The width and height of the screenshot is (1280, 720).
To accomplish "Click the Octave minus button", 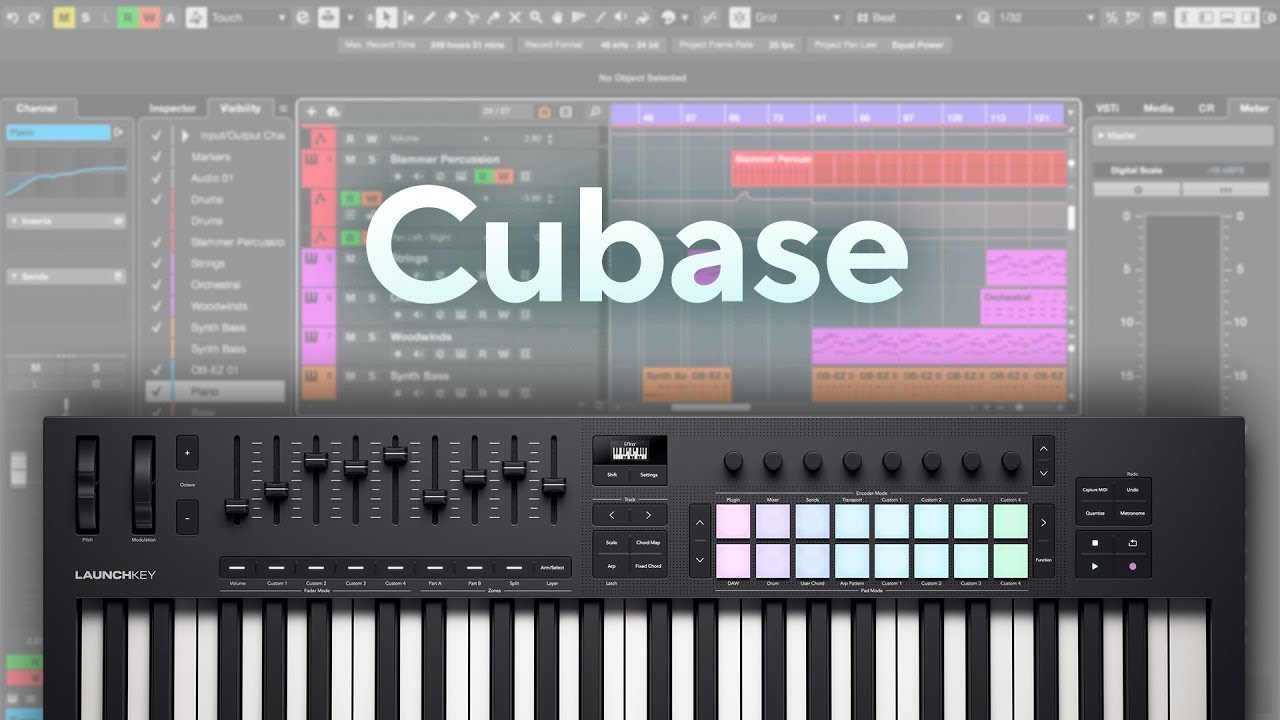I will (187, 517).
